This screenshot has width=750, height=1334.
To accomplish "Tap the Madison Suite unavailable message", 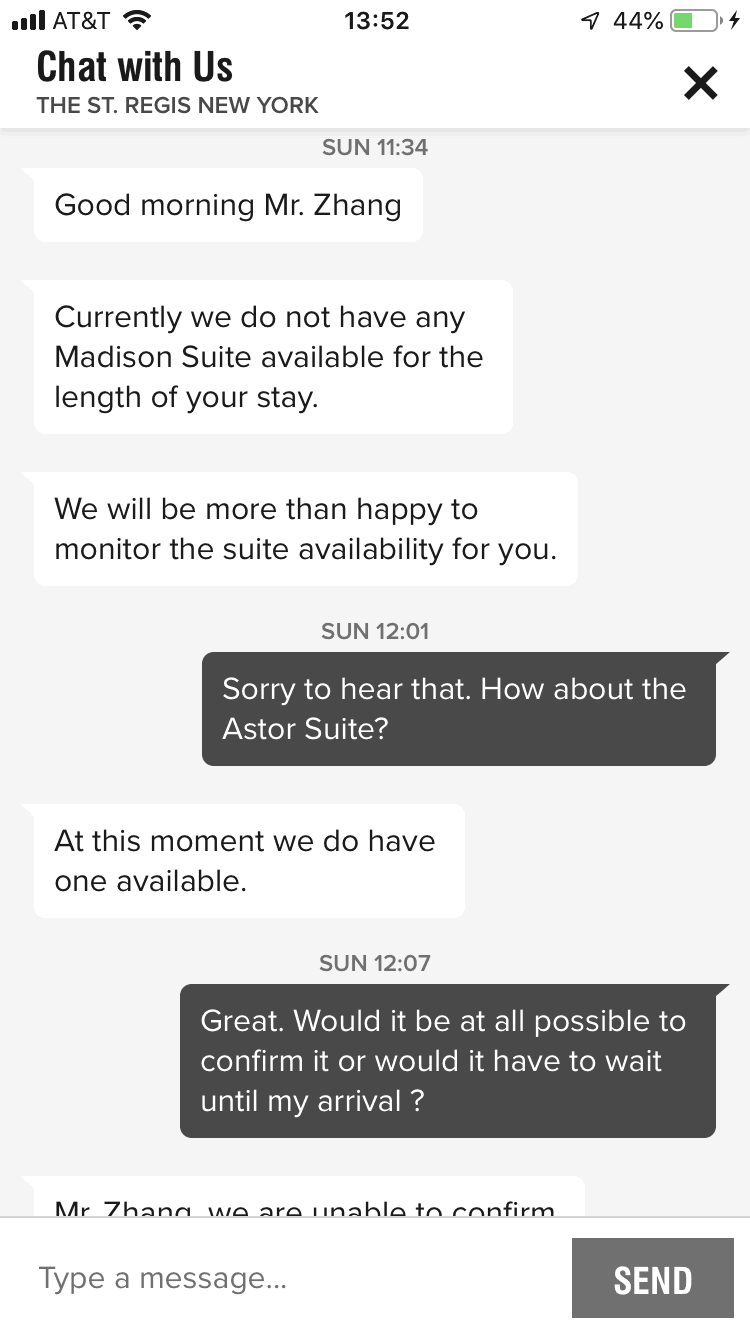I will [273, 357].
